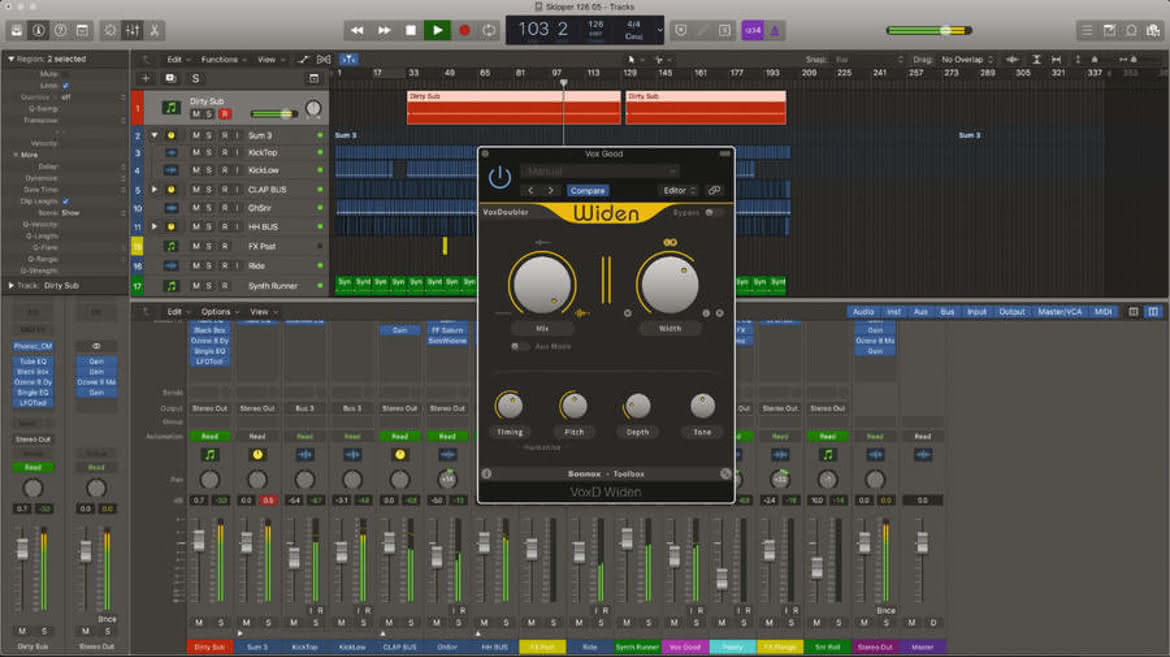Toggle the VoxDoubler plugin power button
The height and width of the screenshot is (657, 1170).
[x=499, y=178]
